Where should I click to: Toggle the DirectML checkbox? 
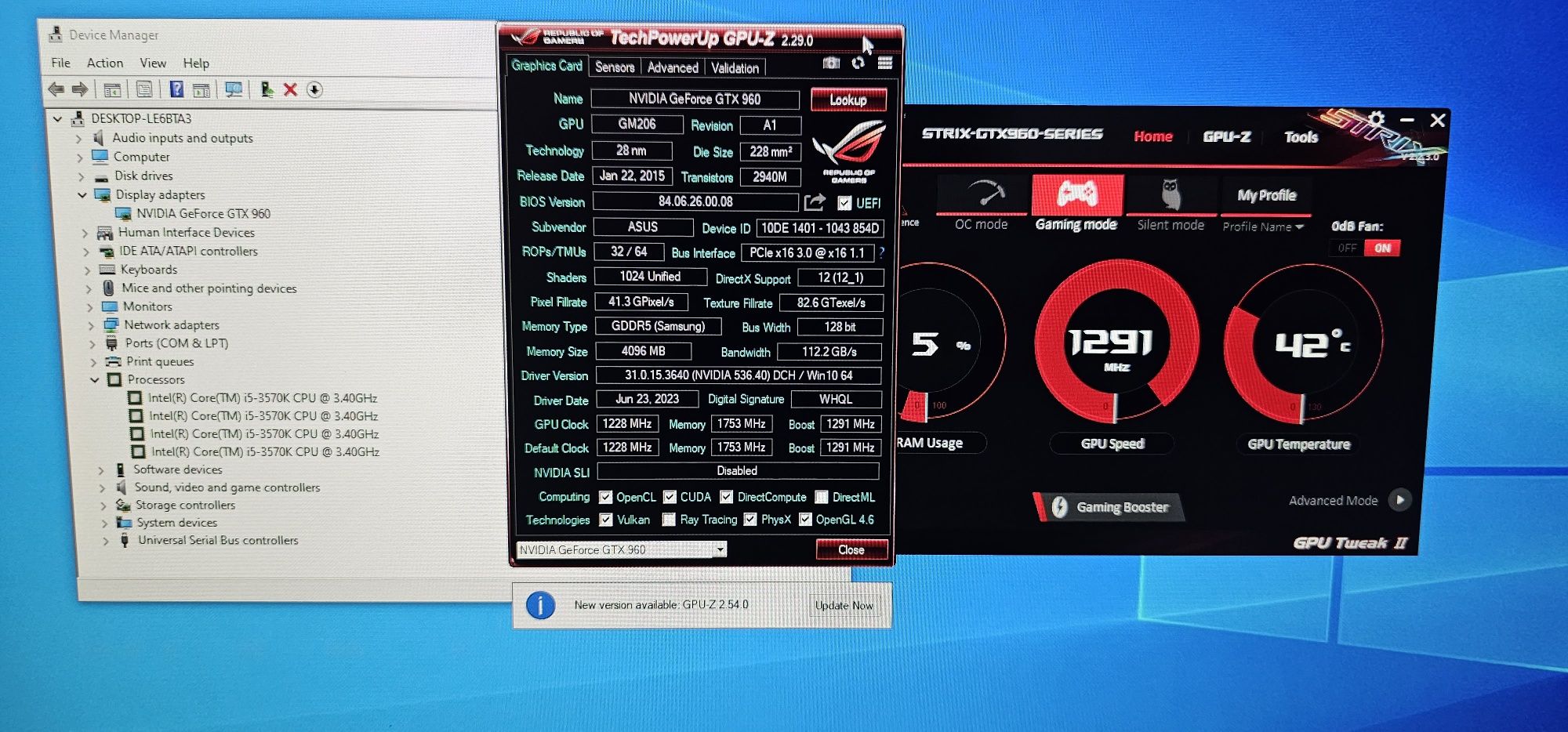tap(822, 497)
